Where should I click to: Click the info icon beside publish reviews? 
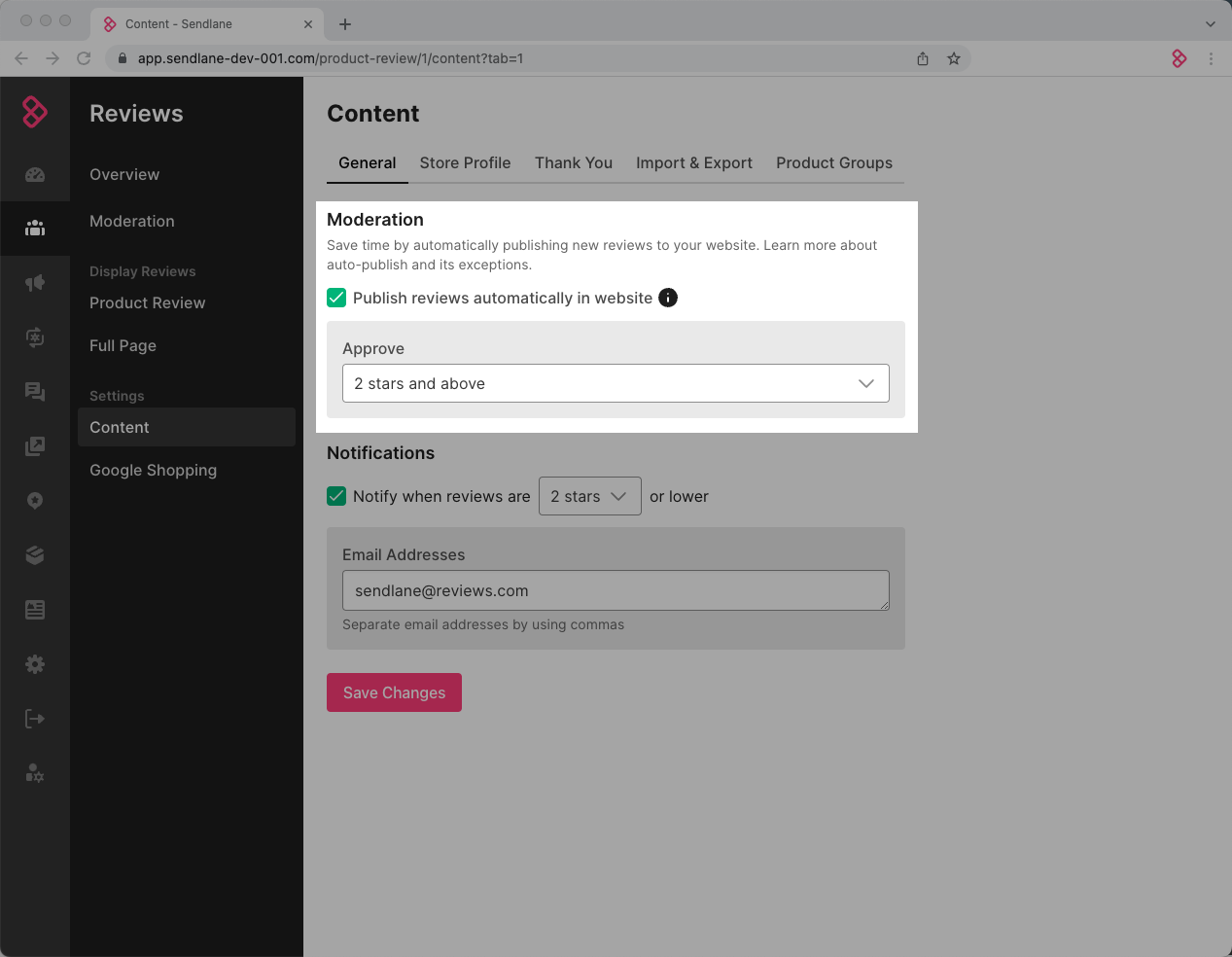coord(668,298)
